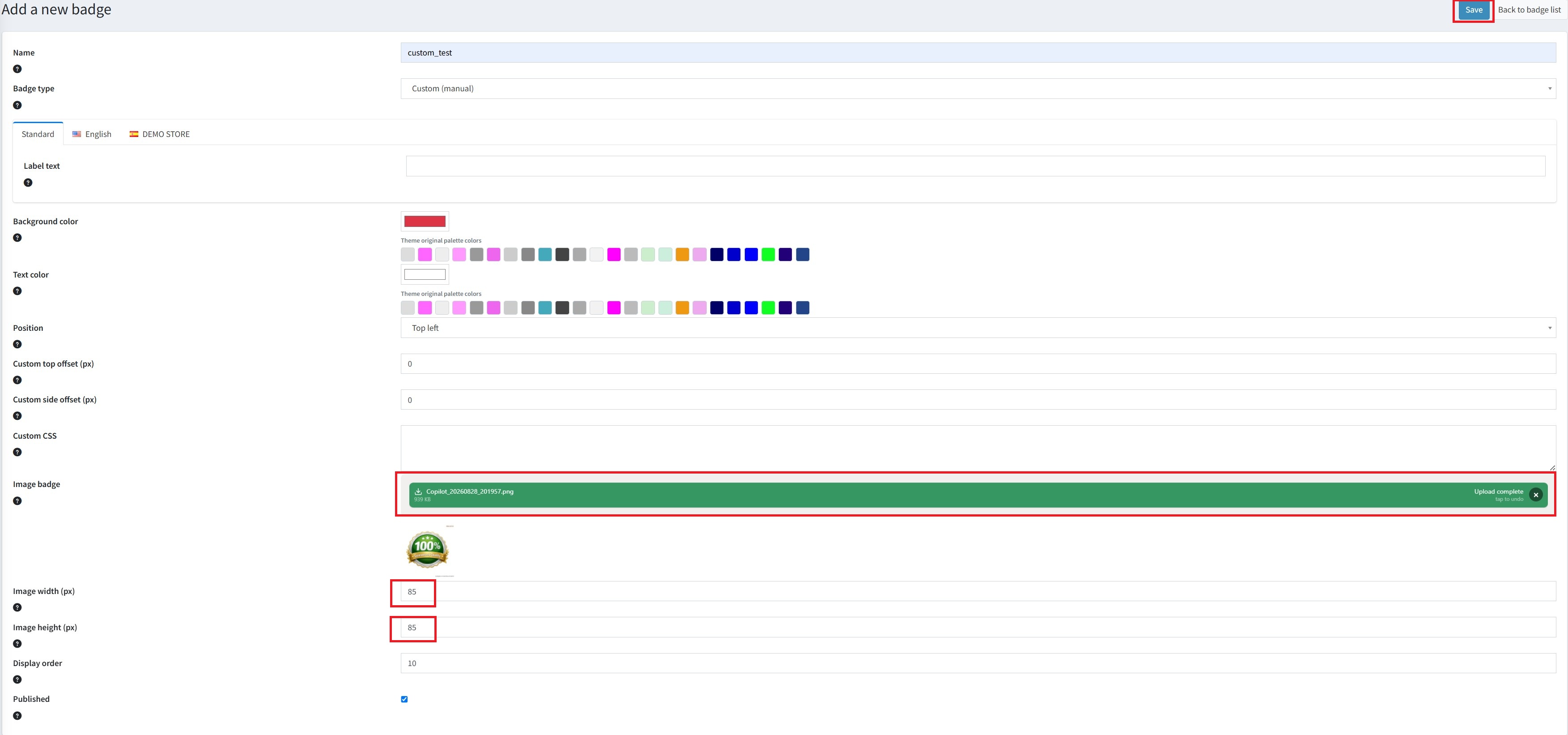Open help tooltip under Published label

17,715
